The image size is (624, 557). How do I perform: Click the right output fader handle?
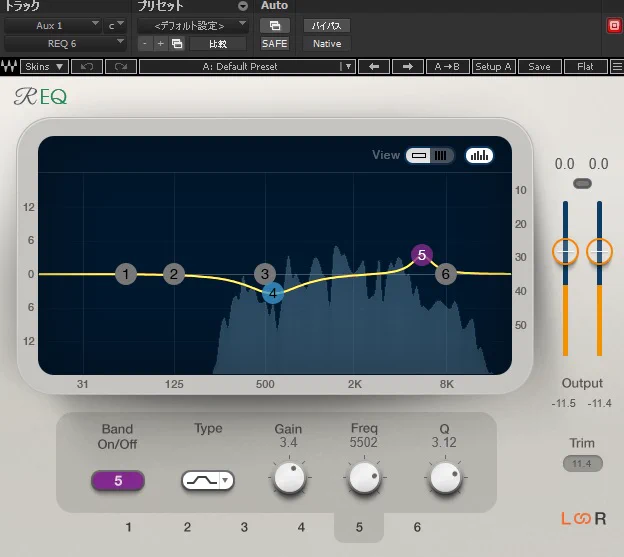click(599, 251)
